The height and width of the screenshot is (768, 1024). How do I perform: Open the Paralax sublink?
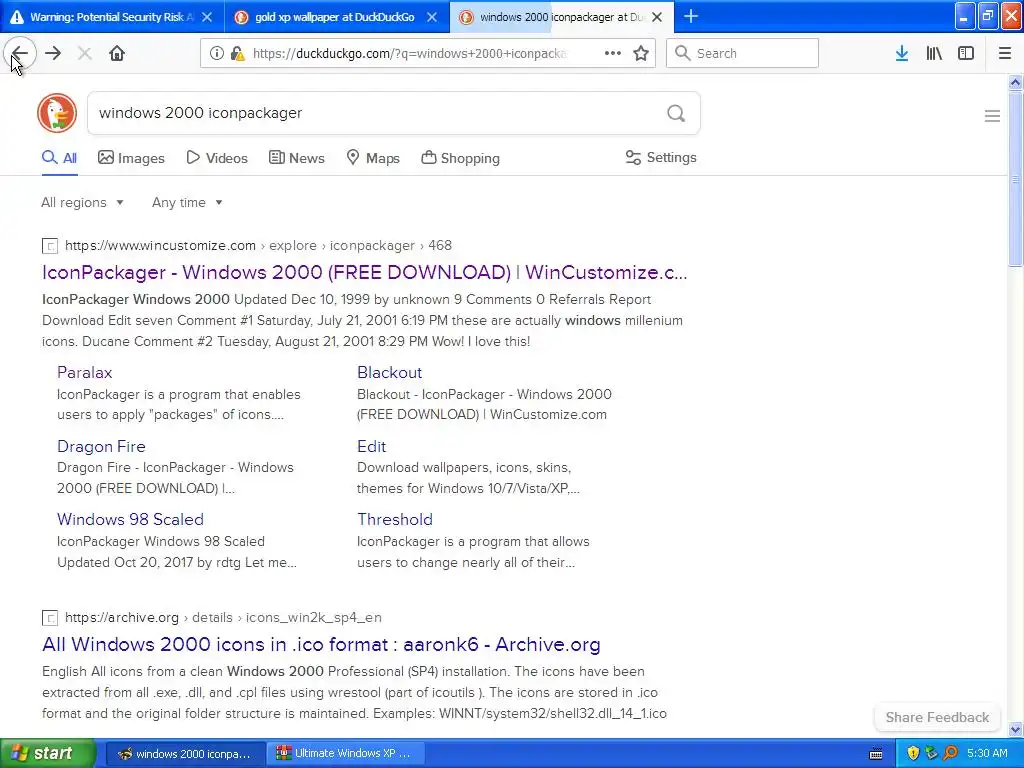[84, 372]
